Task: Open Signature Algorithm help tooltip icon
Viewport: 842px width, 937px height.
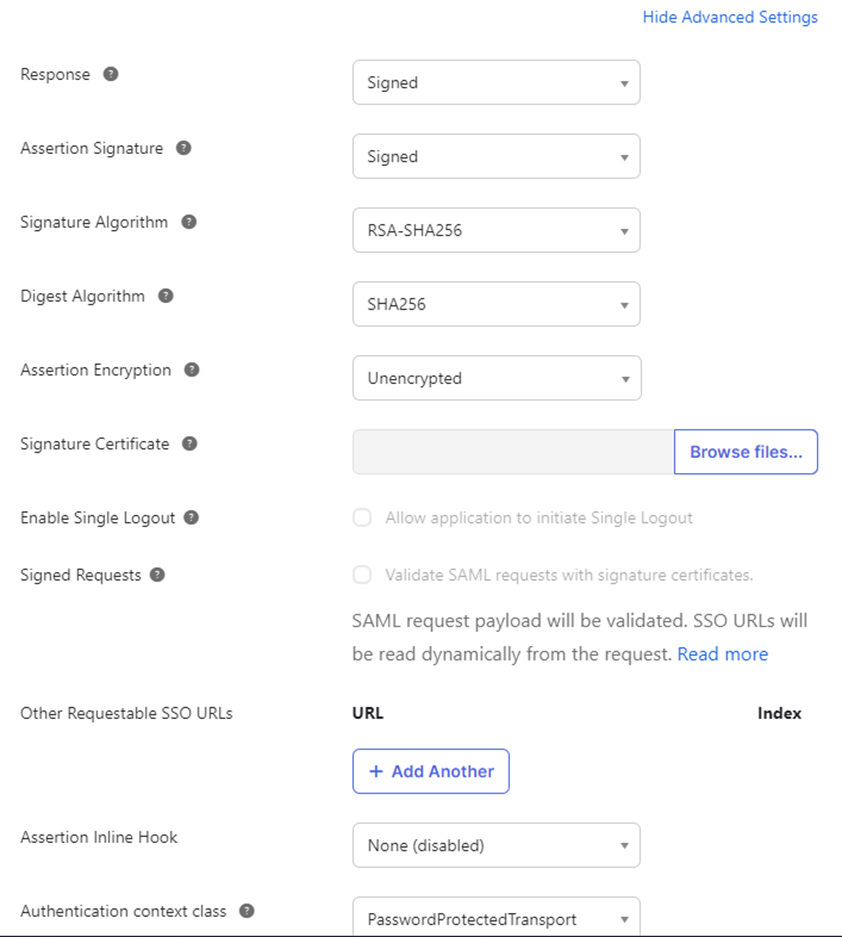Action: 189,222
